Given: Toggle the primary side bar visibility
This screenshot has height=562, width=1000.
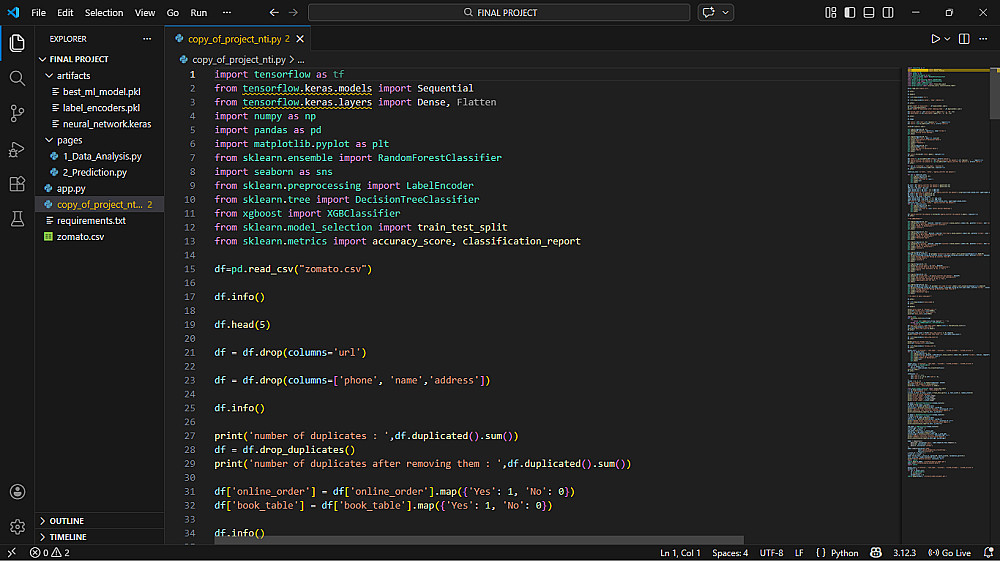Looking at the screenshot, I should [848, 12].
